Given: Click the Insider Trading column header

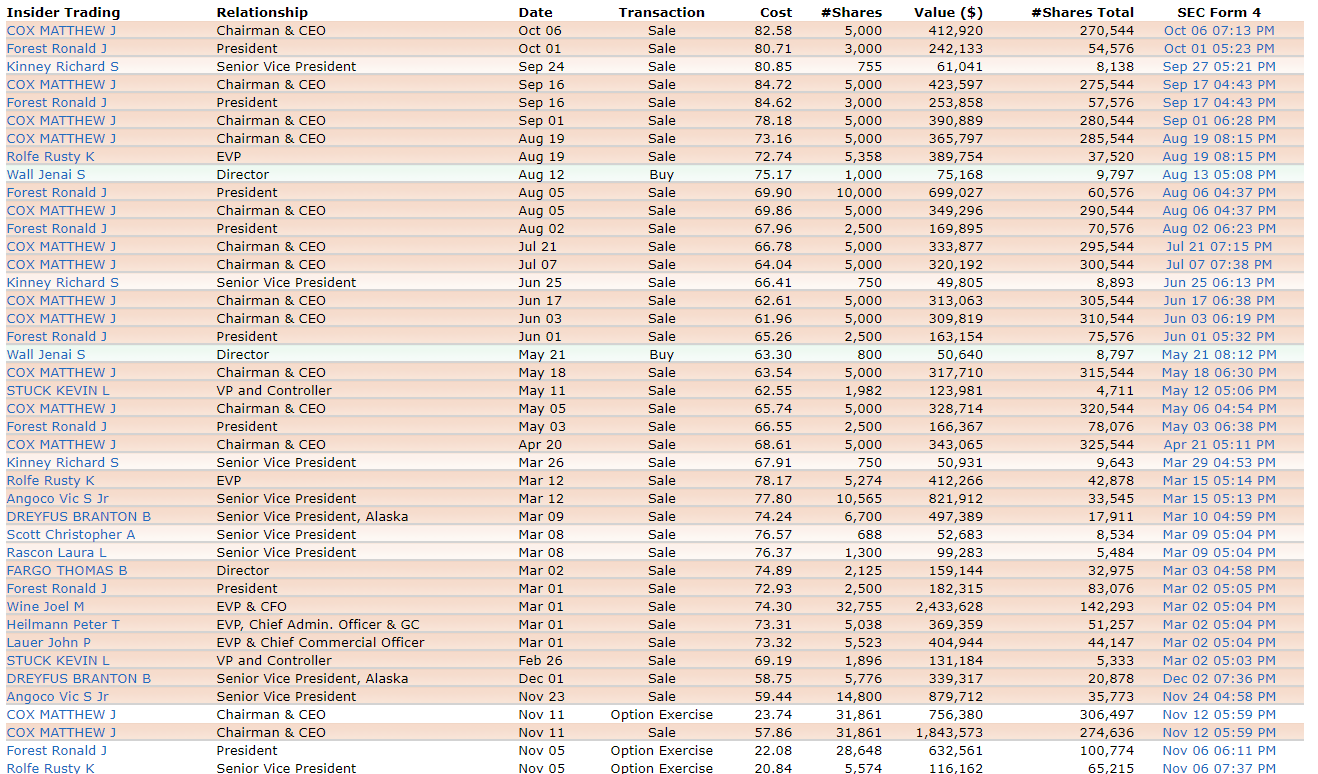Looking at the screenshot, I should tap(63, 13).
